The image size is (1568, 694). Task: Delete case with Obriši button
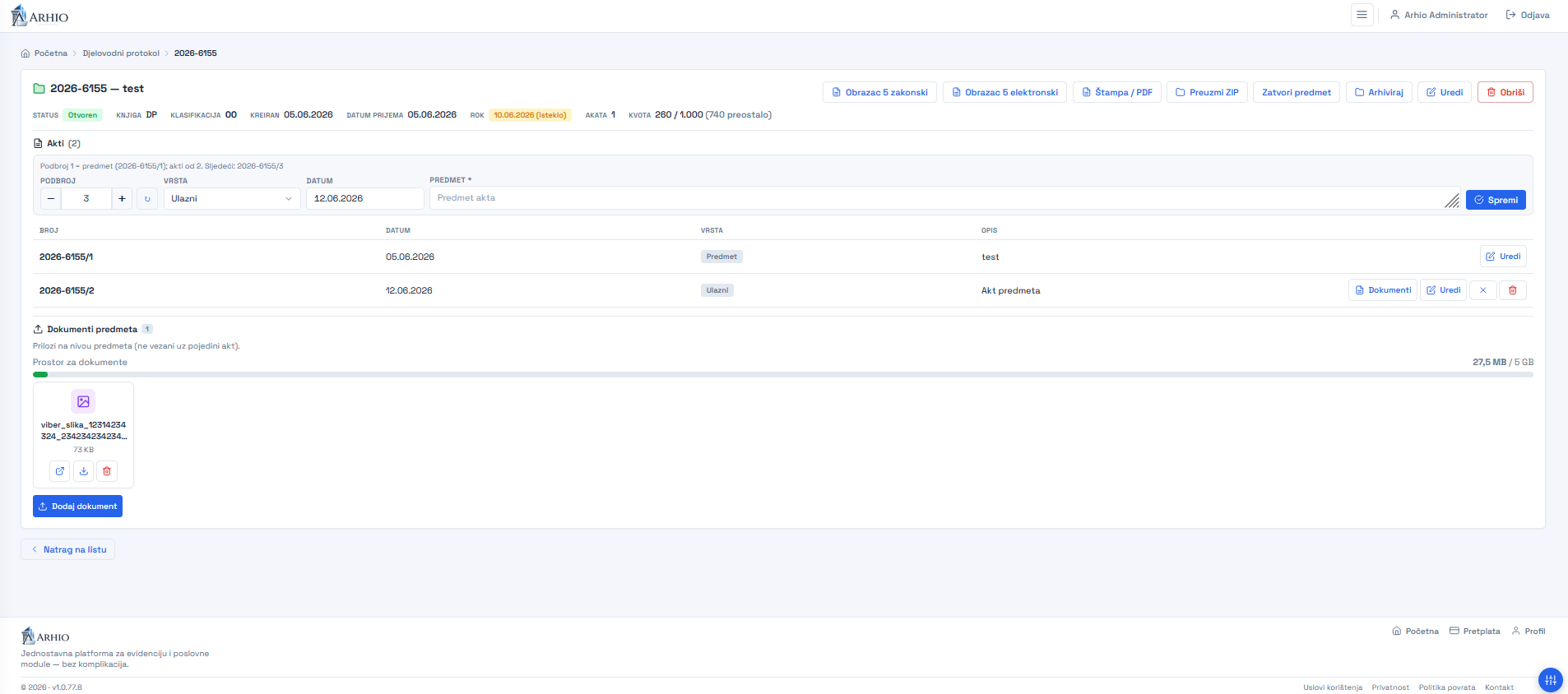tap(1505, 92)
